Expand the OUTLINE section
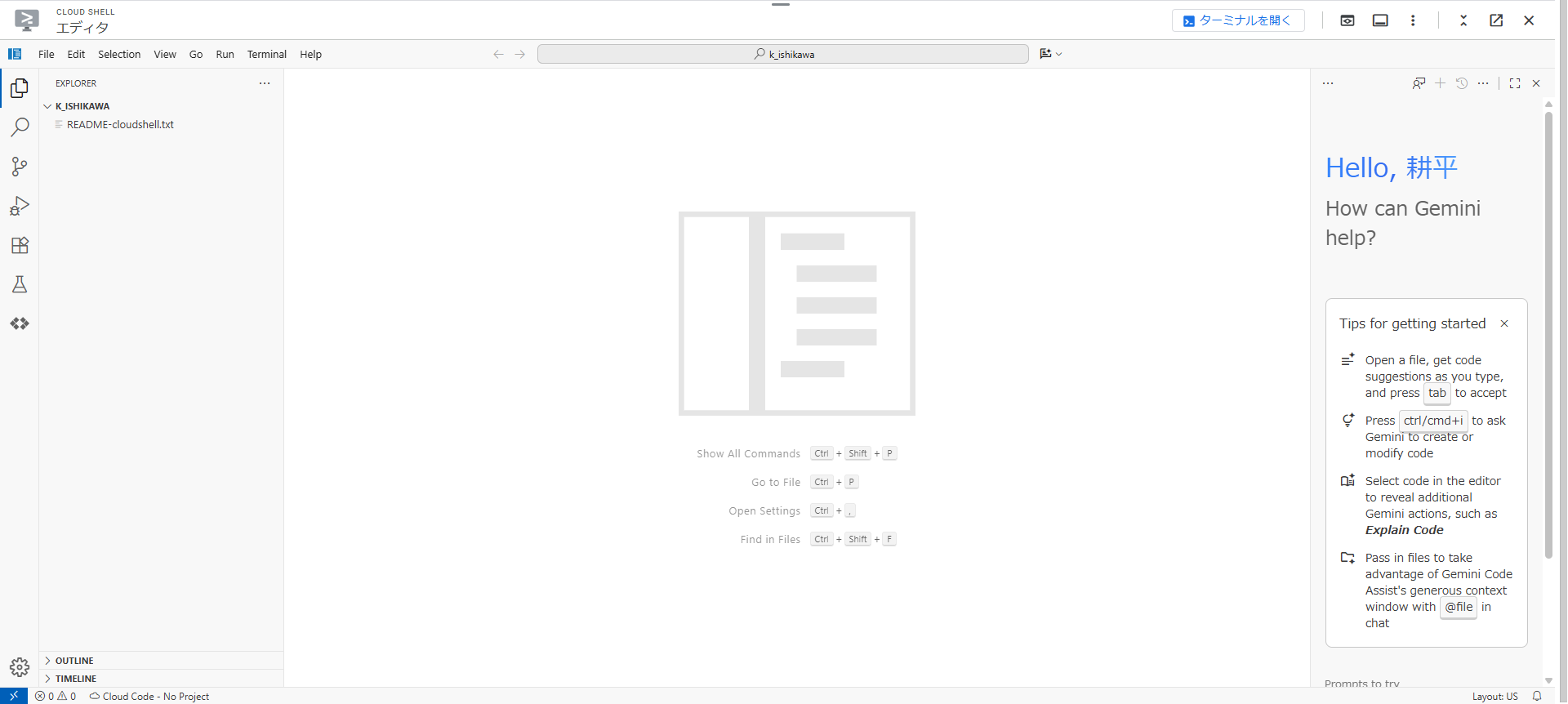1568x704 pixels. pyautogui.click(x=74, y=661)
